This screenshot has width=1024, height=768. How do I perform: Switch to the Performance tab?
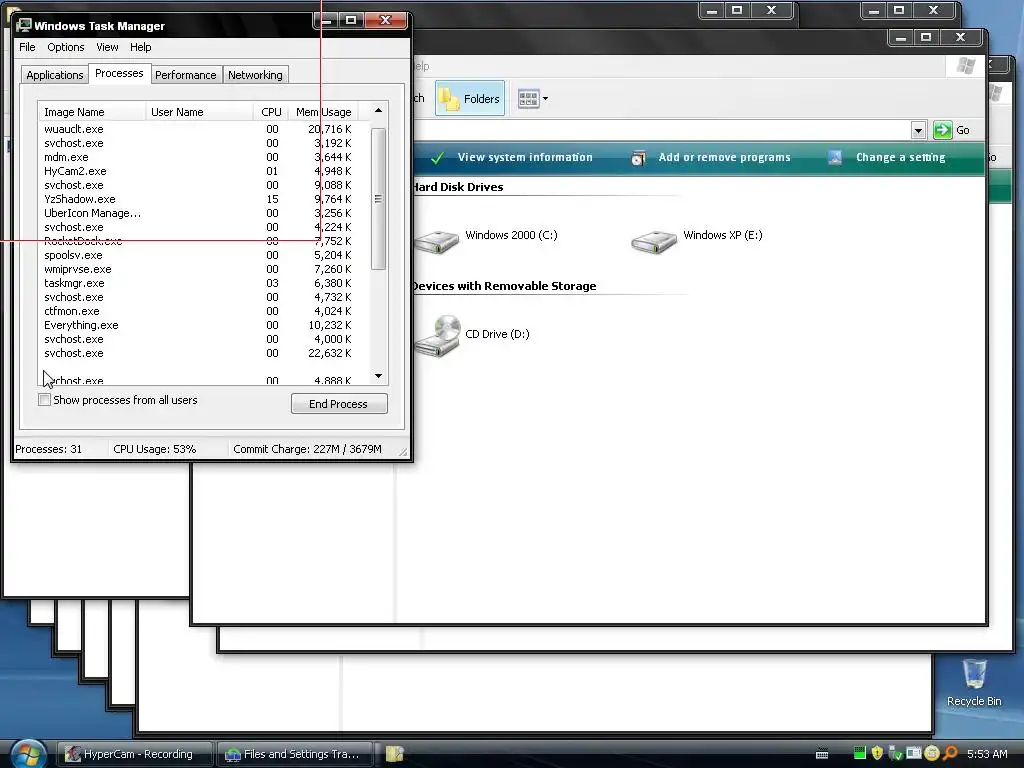tap(185, 75)
